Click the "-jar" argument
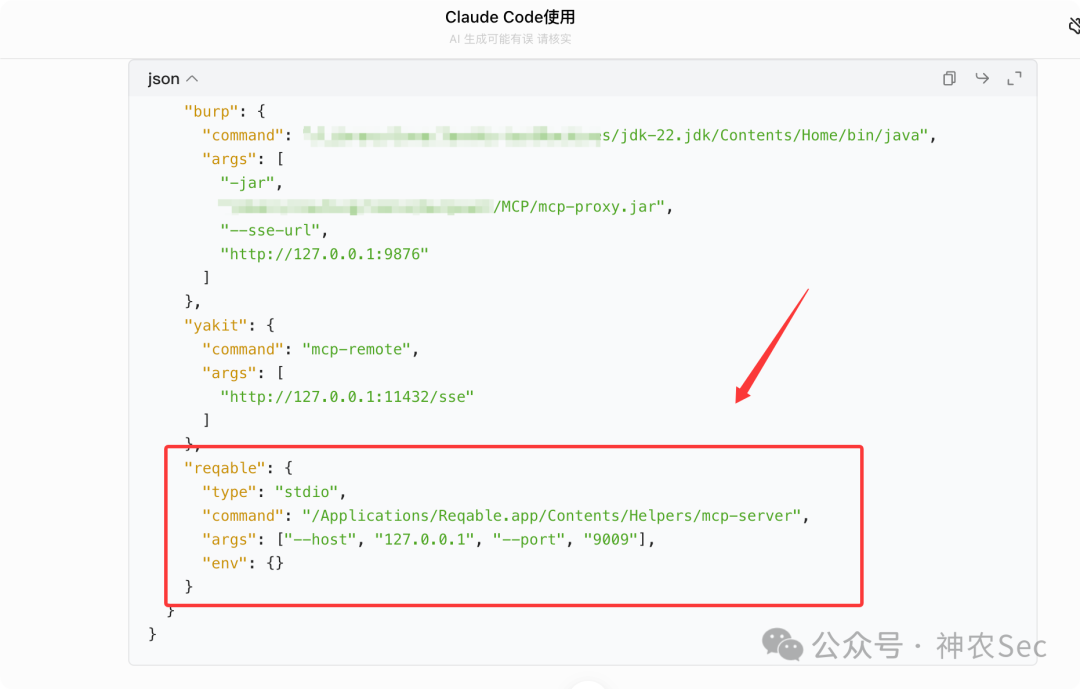The height and width of the screenshot is (689, 1080). pos(247,183)
